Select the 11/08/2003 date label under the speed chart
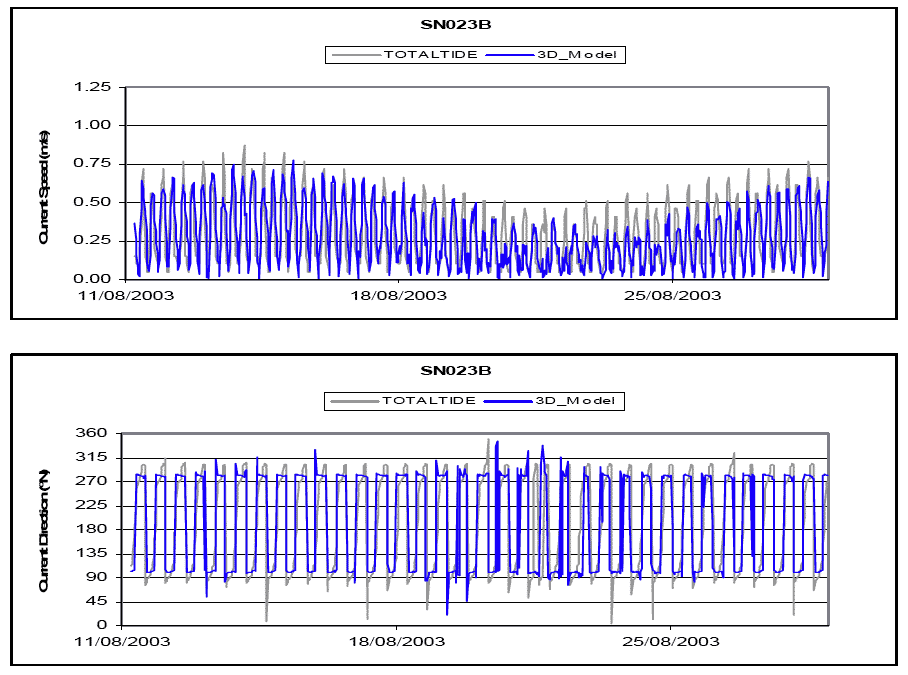The width and height of the screenshot is (908, 675). coord(123,295)
